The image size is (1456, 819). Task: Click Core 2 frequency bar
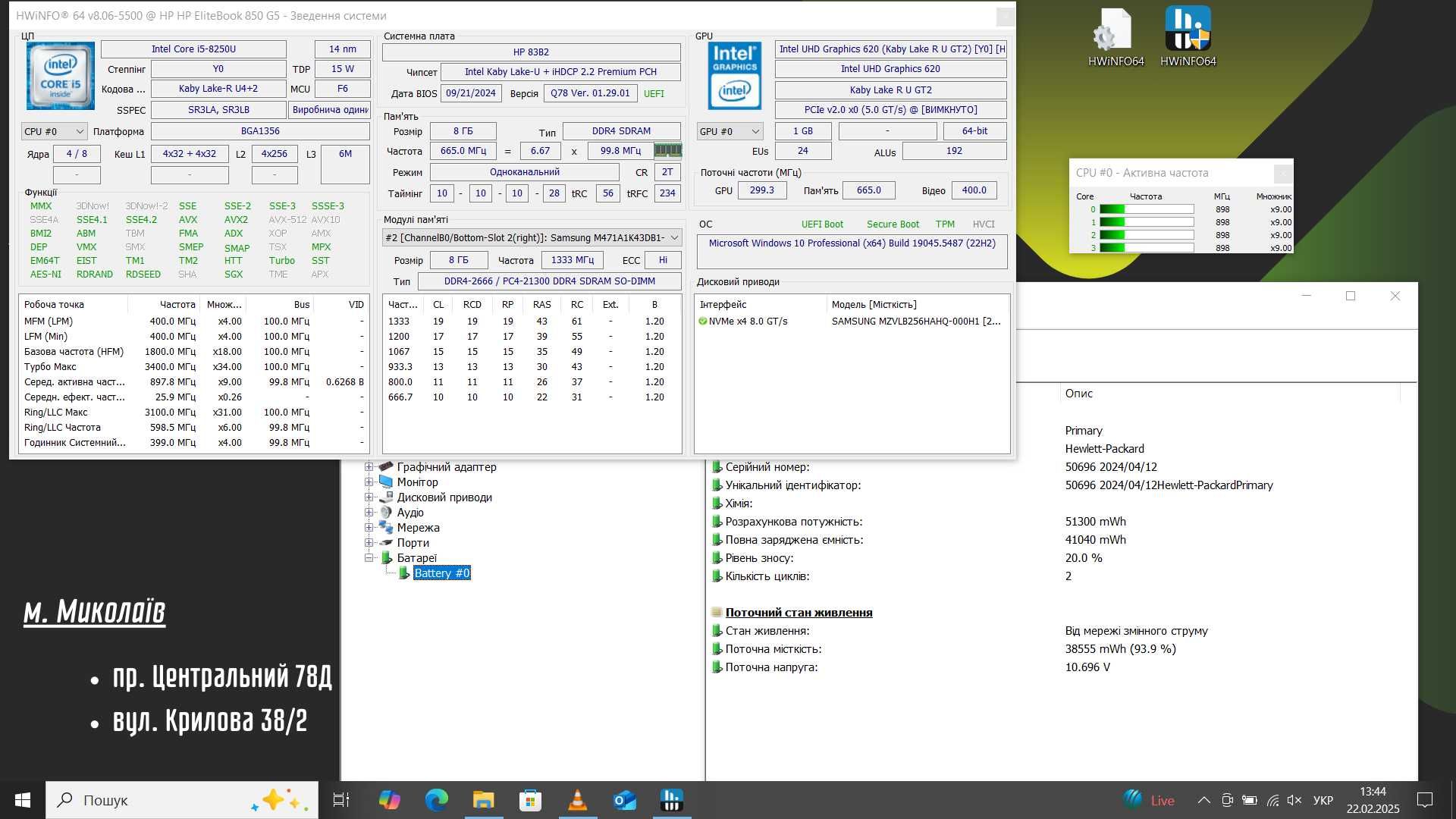(1147, 235)
